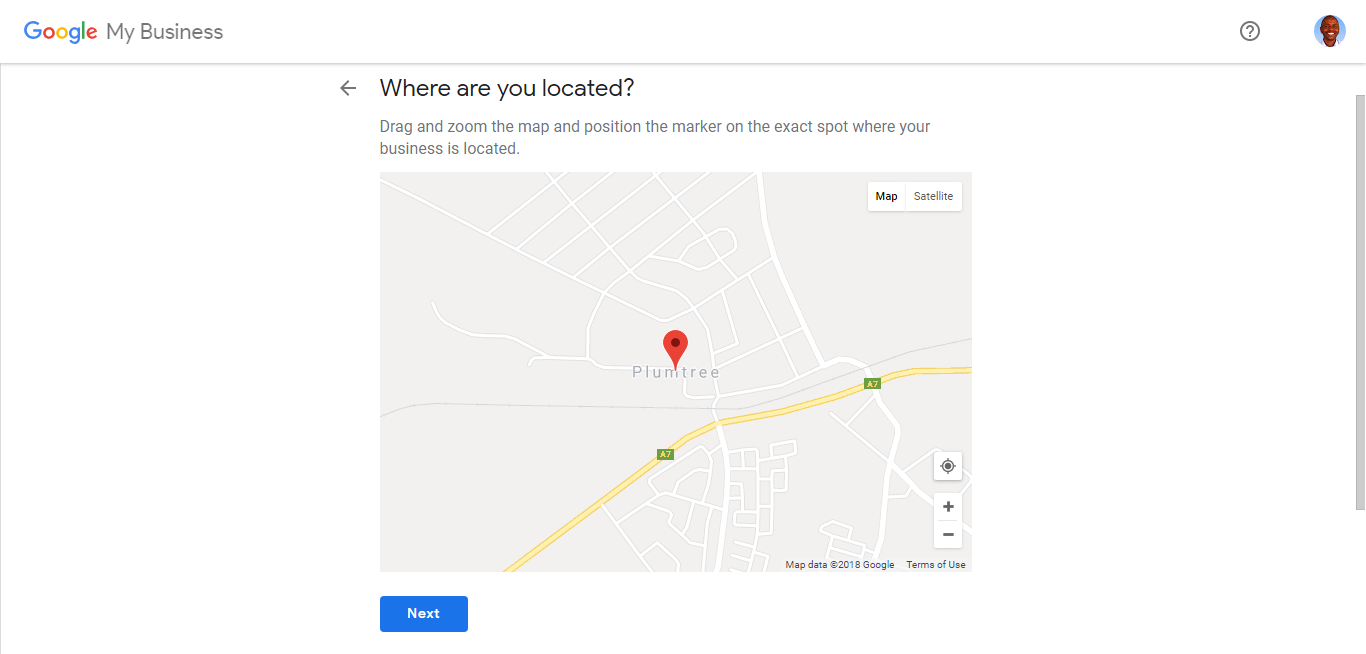Image resolution: width=1366 pixels, height=654 pixels.
Task: Zoom in with the plus button
Action: pyautogui.click(x=948, y=507)
